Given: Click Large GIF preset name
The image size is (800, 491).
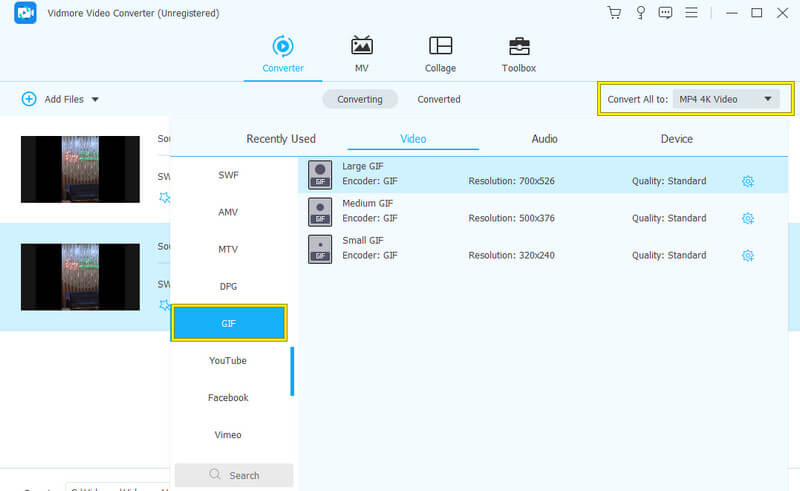Looking at the screenshot, I should tap(362, 166).
